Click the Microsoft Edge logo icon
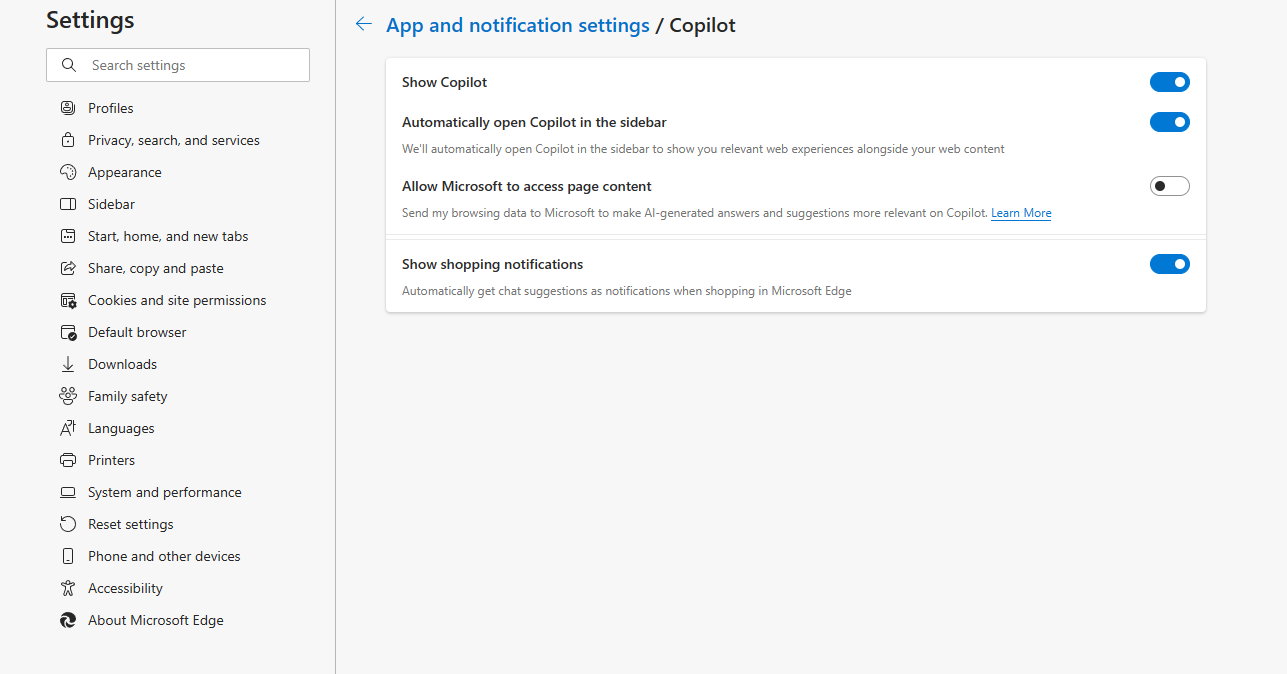The width and height of the screenshot is (1287, 674). pyautogui.click(x=68, y=620)
